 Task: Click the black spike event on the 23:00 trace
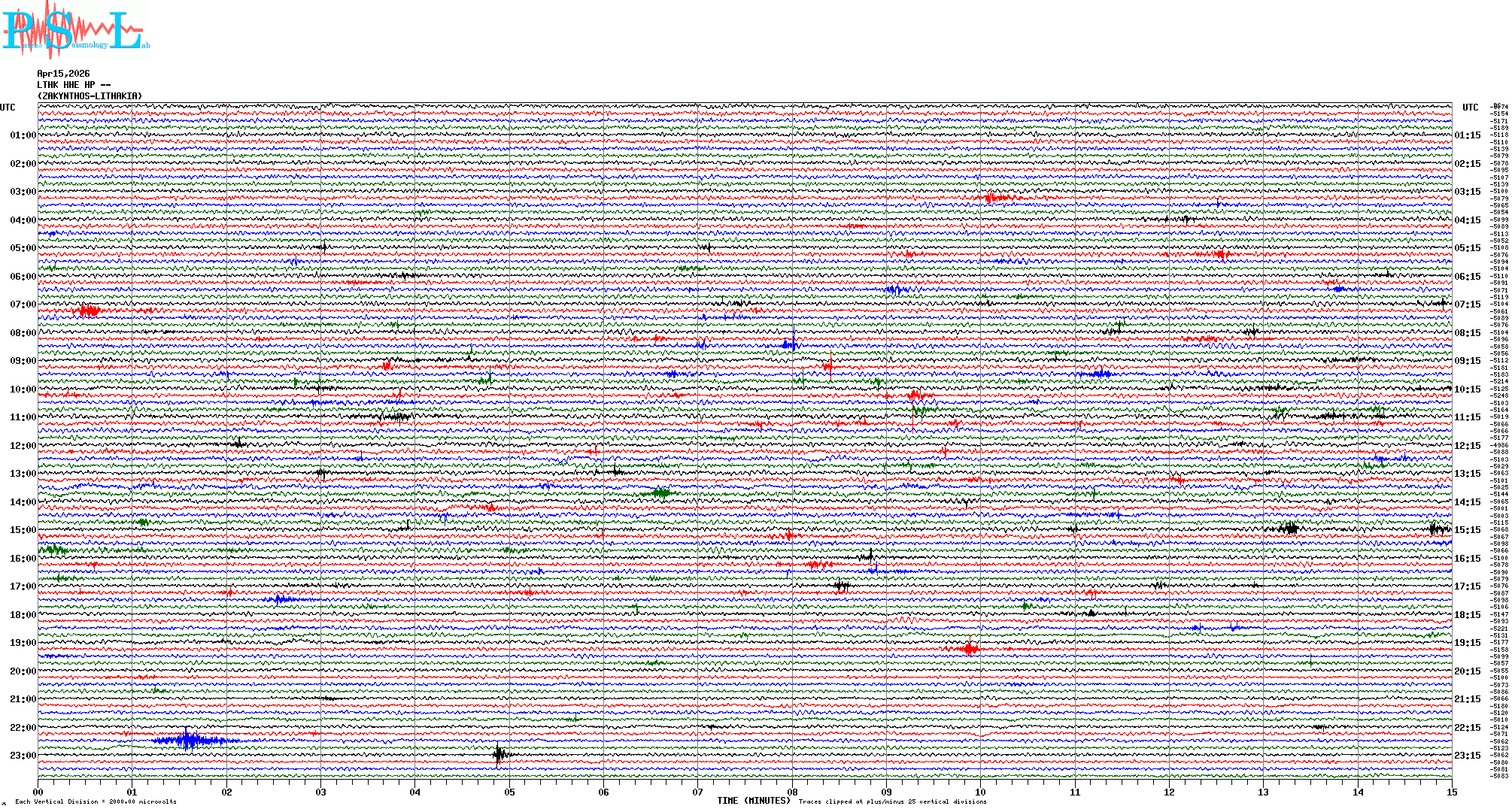coord(499,754)
